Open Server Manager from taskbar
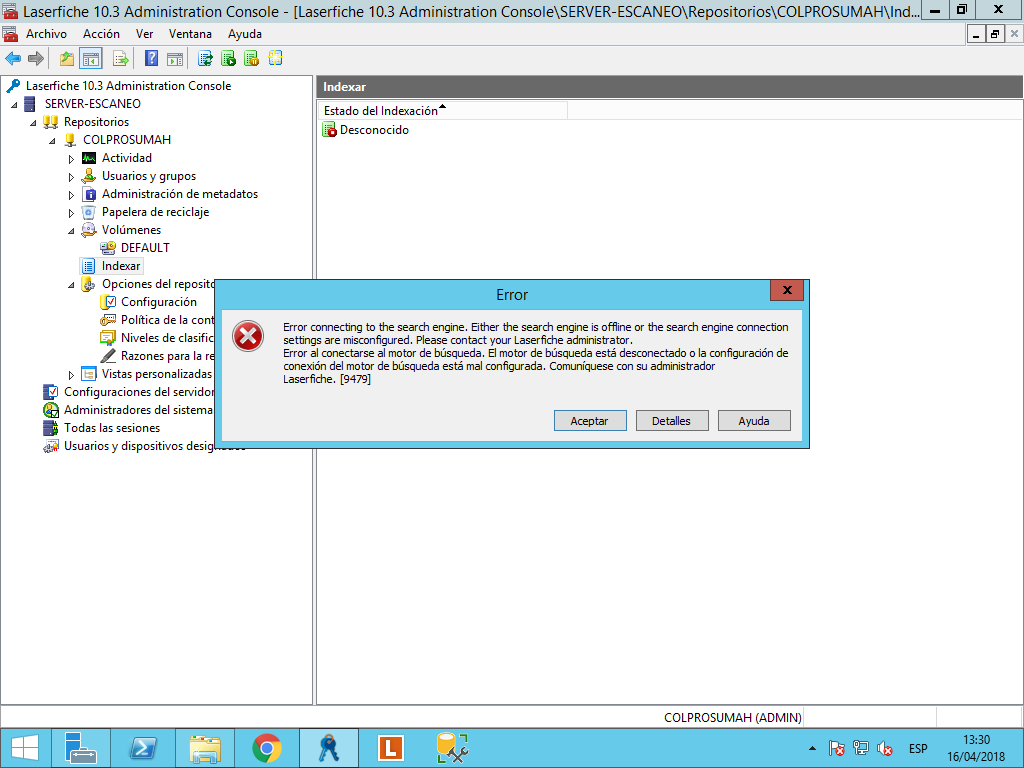Screen dimensions: 1024x768 coord(82,748)
